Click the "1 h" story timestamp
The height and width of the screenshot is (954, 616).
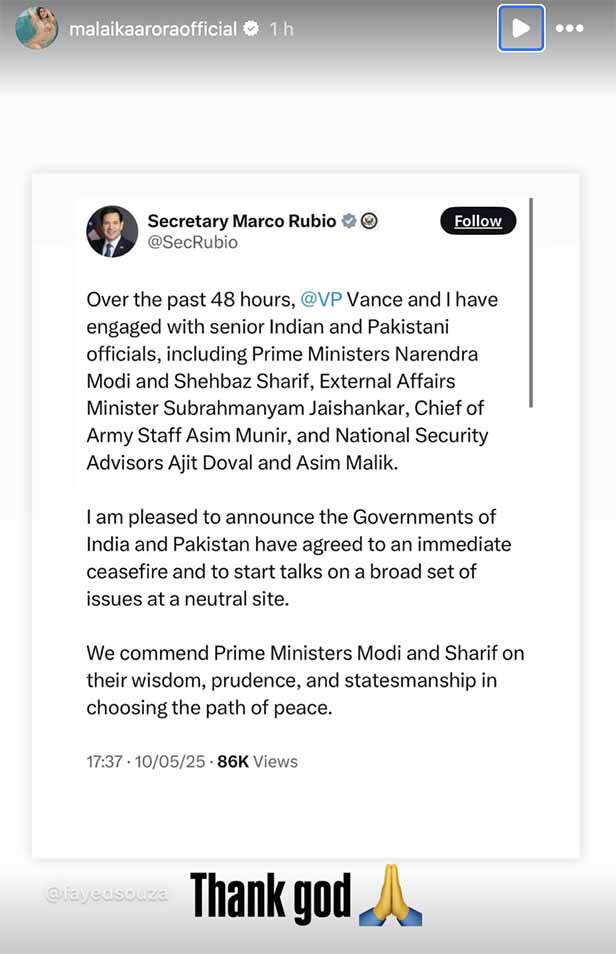click(x=281, y=29)
